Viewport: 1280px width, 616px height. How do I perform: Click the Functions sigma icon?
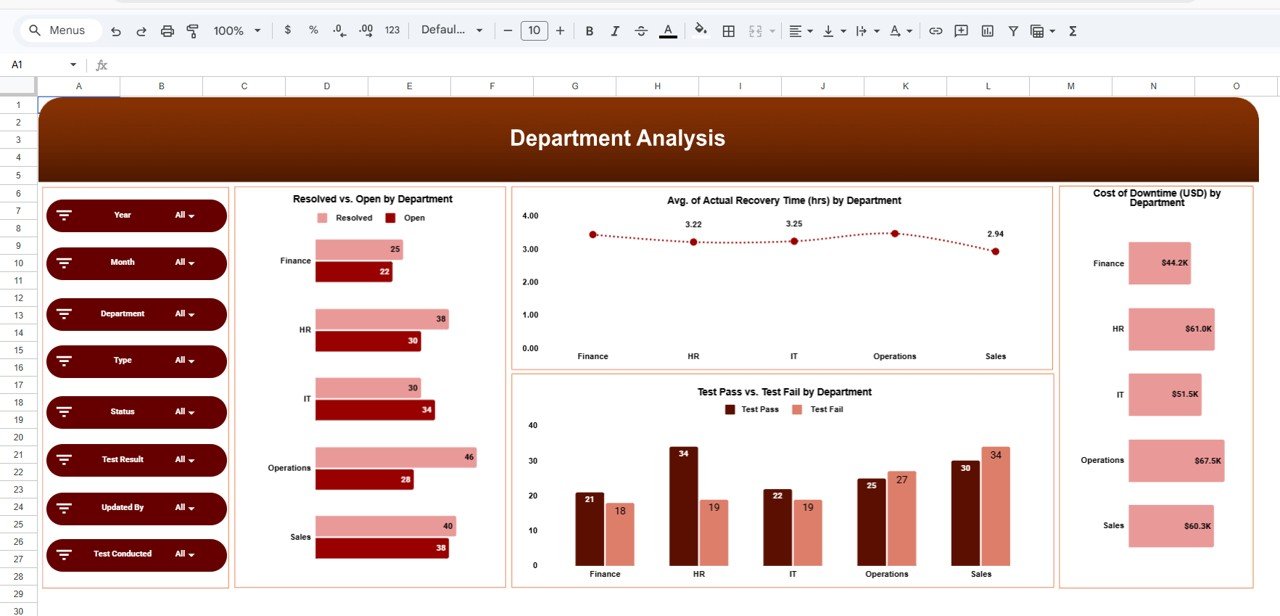click(x=1071, y=31)
